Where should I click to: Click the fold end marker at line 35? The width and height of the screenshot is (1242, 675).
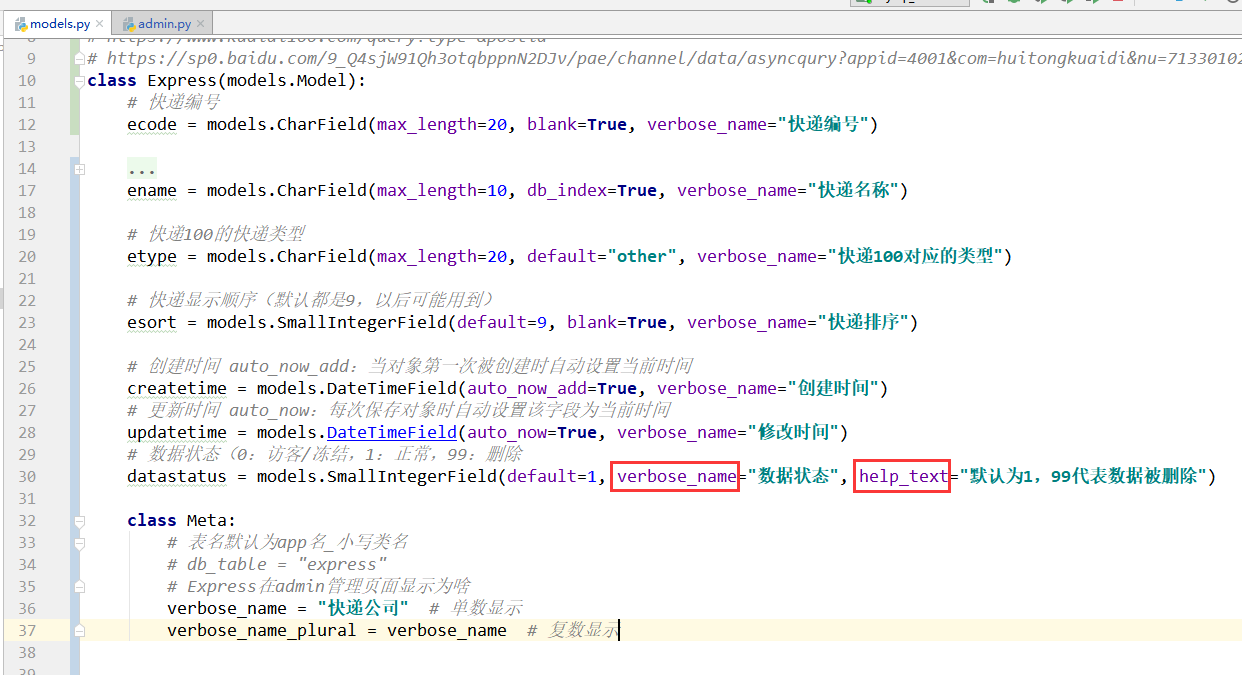click(79, 586)
